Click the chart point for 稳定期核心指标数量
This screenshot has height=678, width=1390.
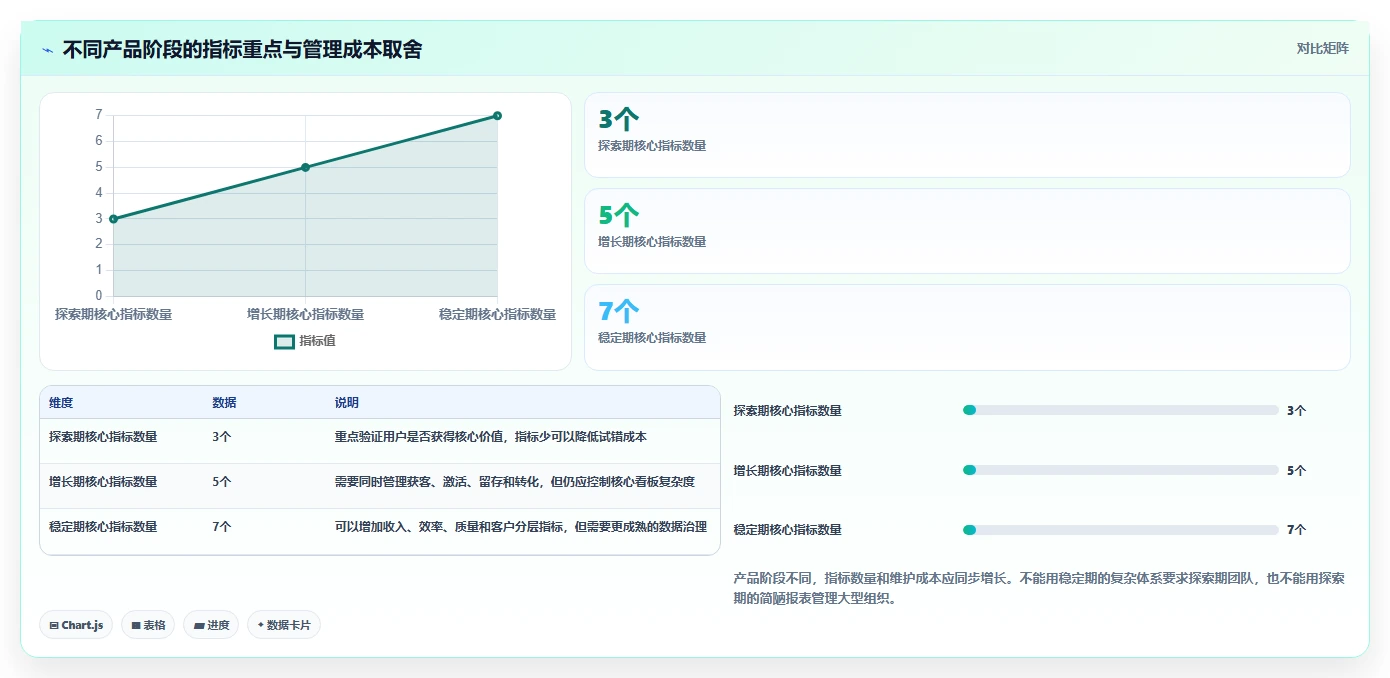click(497, 116)
